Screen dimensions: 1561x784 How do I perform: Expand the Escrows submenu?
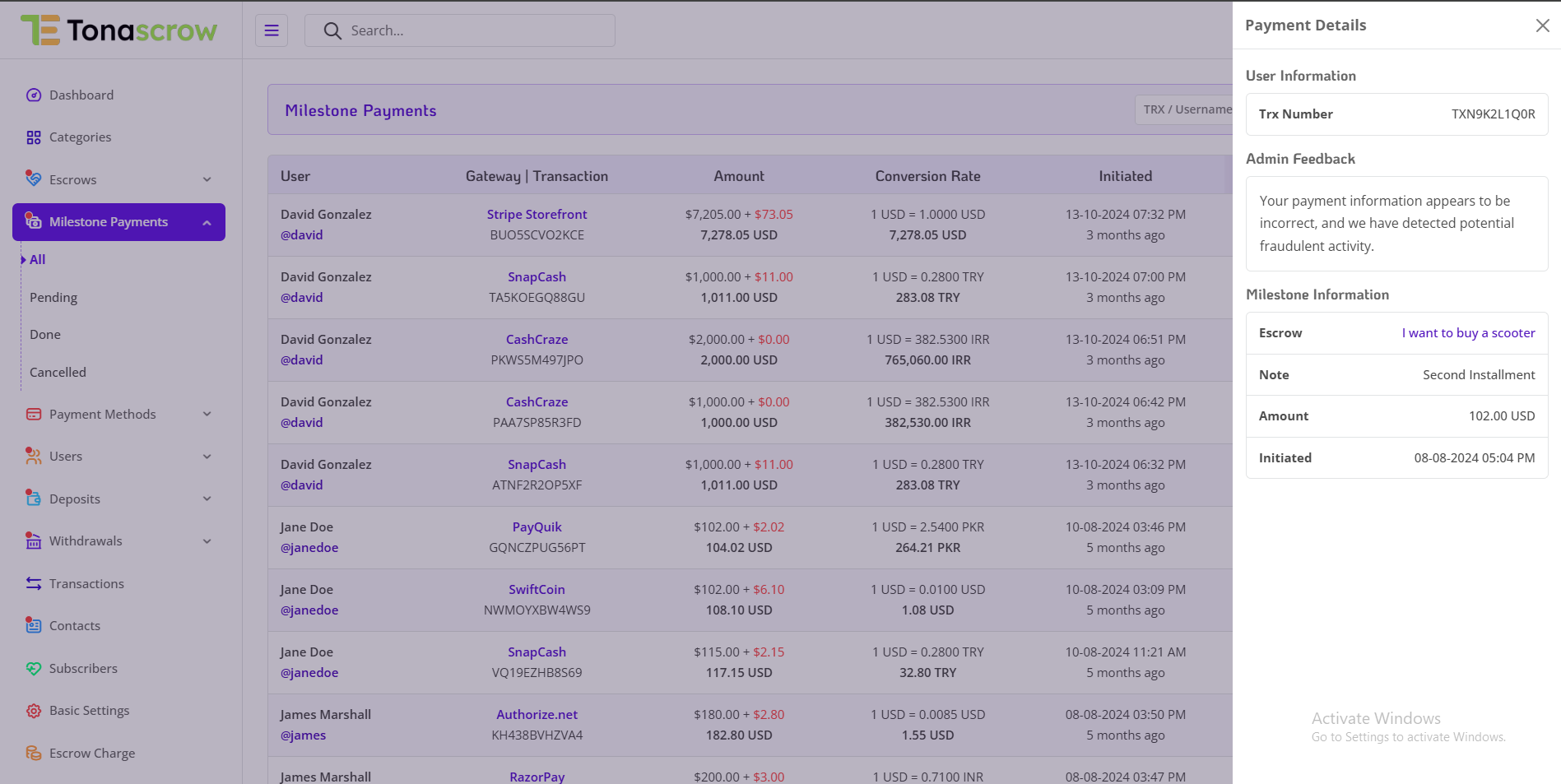pos(207,180)
